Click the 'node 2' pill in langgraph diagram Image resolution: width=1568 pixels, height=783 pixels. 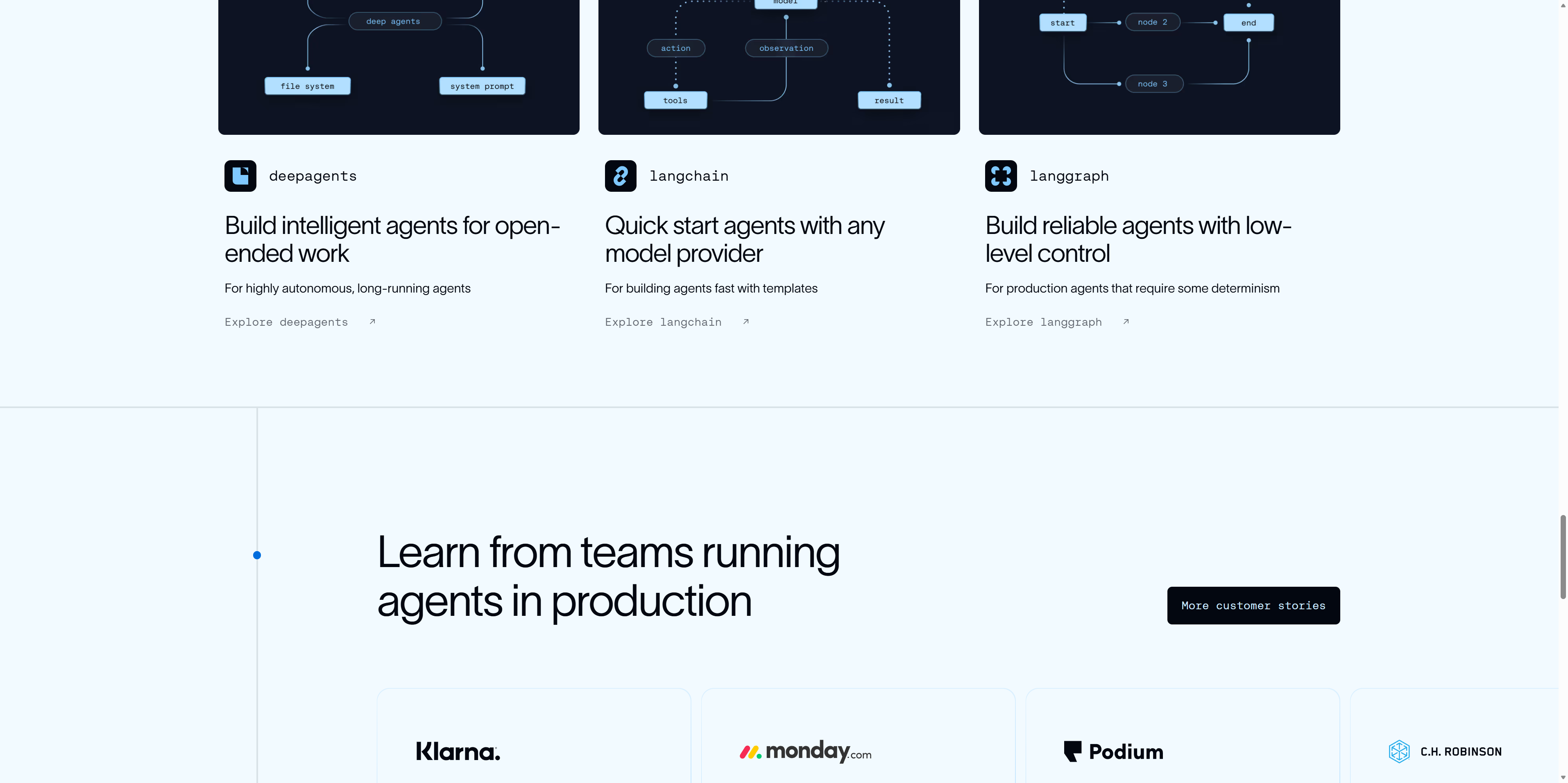(1153, 23)
